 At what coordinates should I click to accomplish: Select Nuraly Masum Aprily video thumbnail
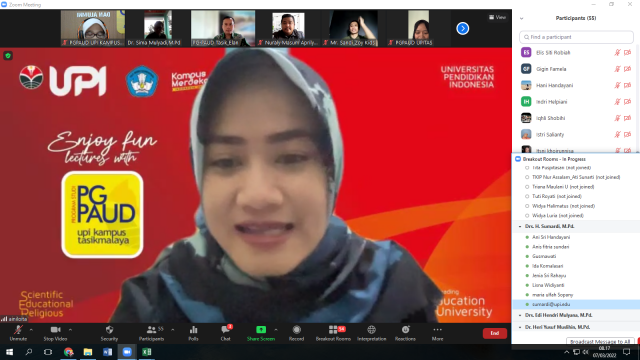coord(288,28)
